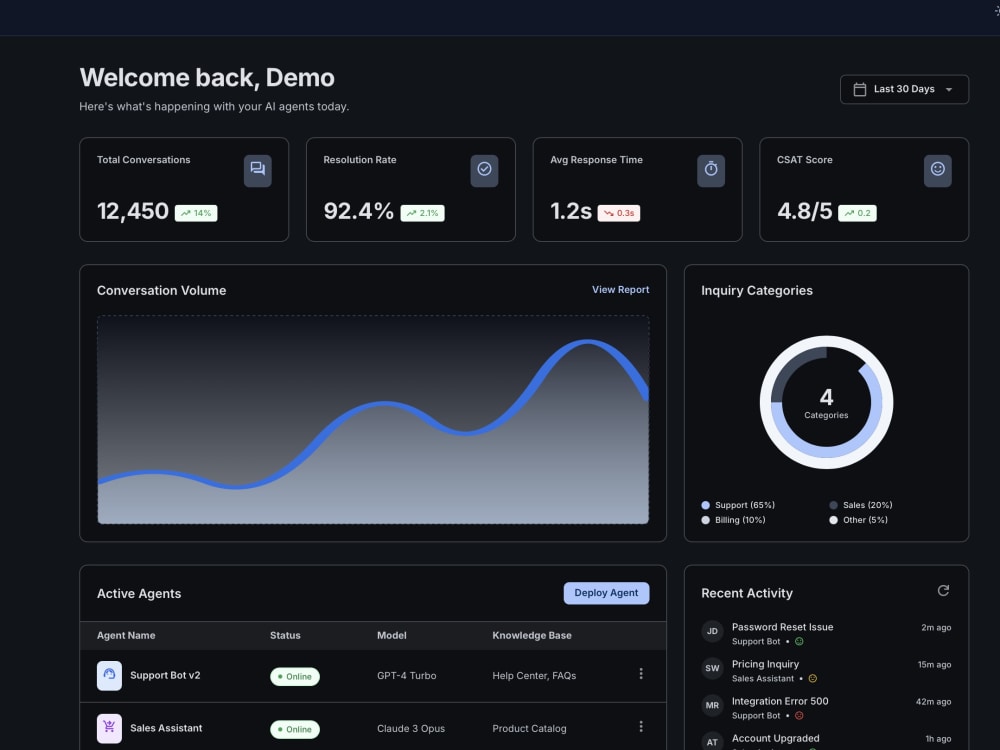Click the Avg Response Time value 1.2s
The image size is (1000, 750).
[x=571, y=211]
